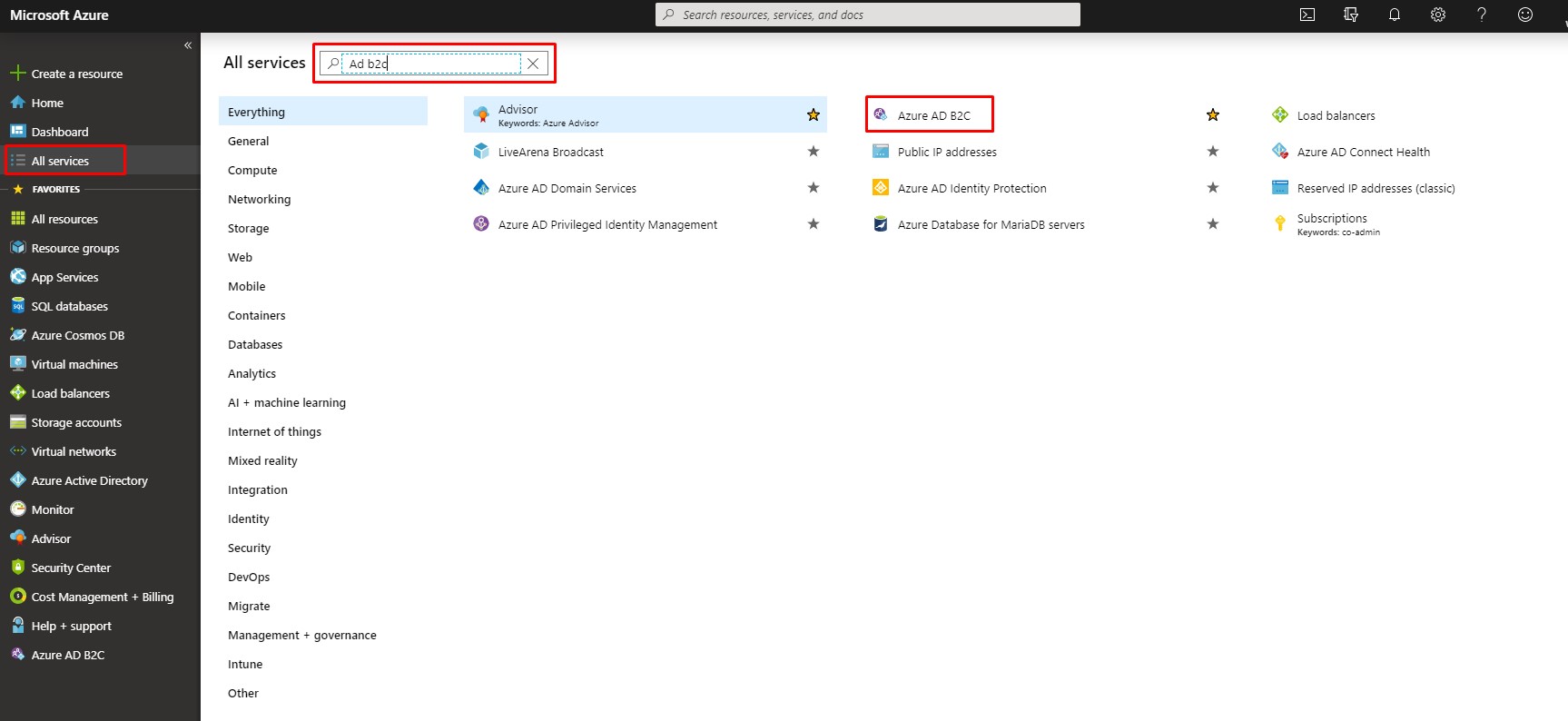Click the Create a resource plus icon

pyautogui.click(x=17, y=74)
